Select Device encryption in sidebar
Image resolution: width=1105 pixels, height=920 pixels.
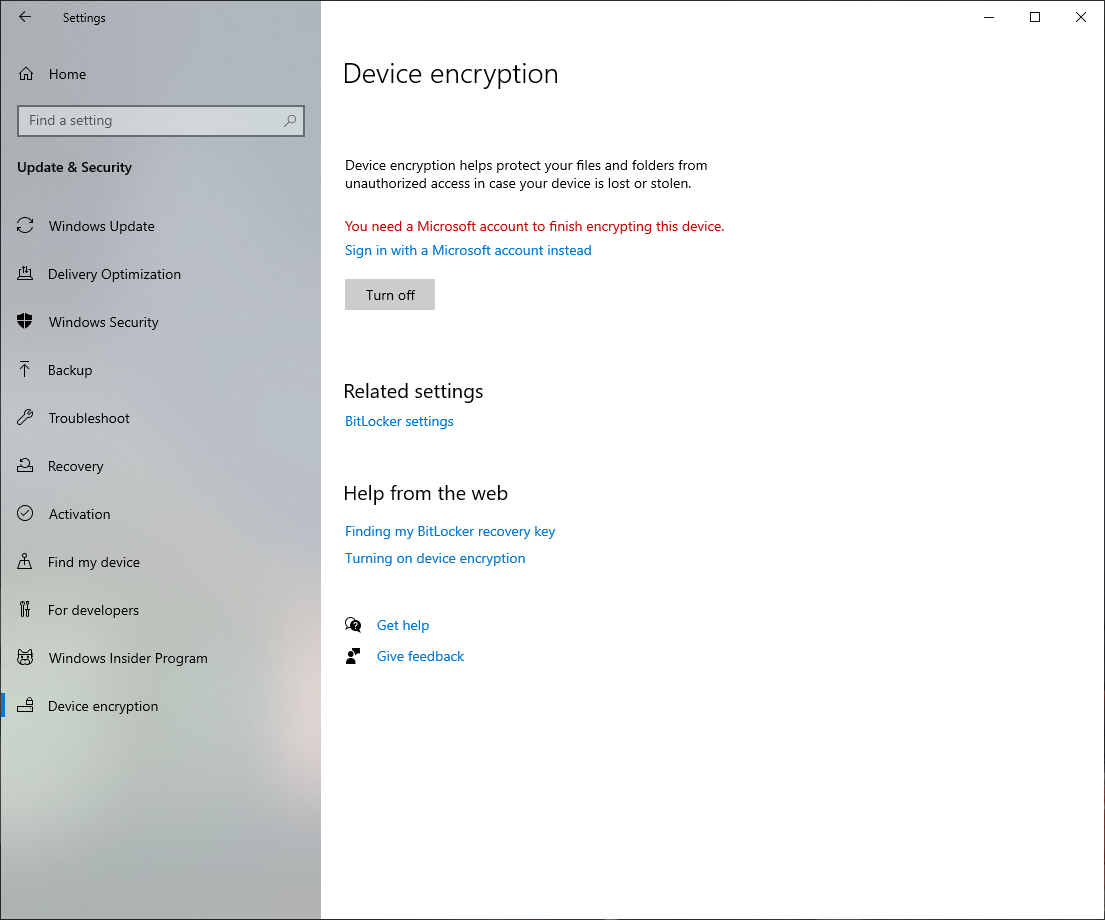click(x=161, y=705)
